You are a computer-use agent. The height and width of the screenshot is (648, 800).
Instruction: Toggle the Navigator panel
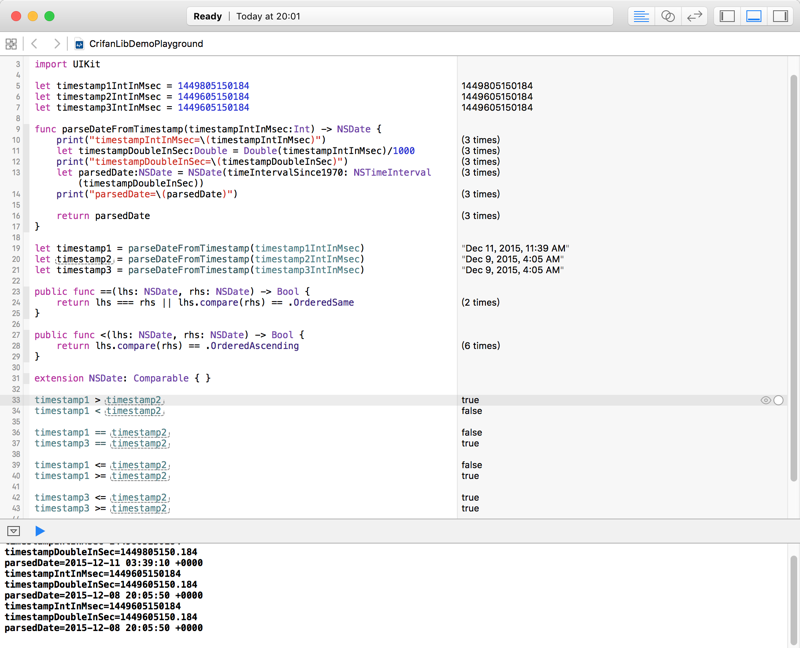[x=727, y=16]
